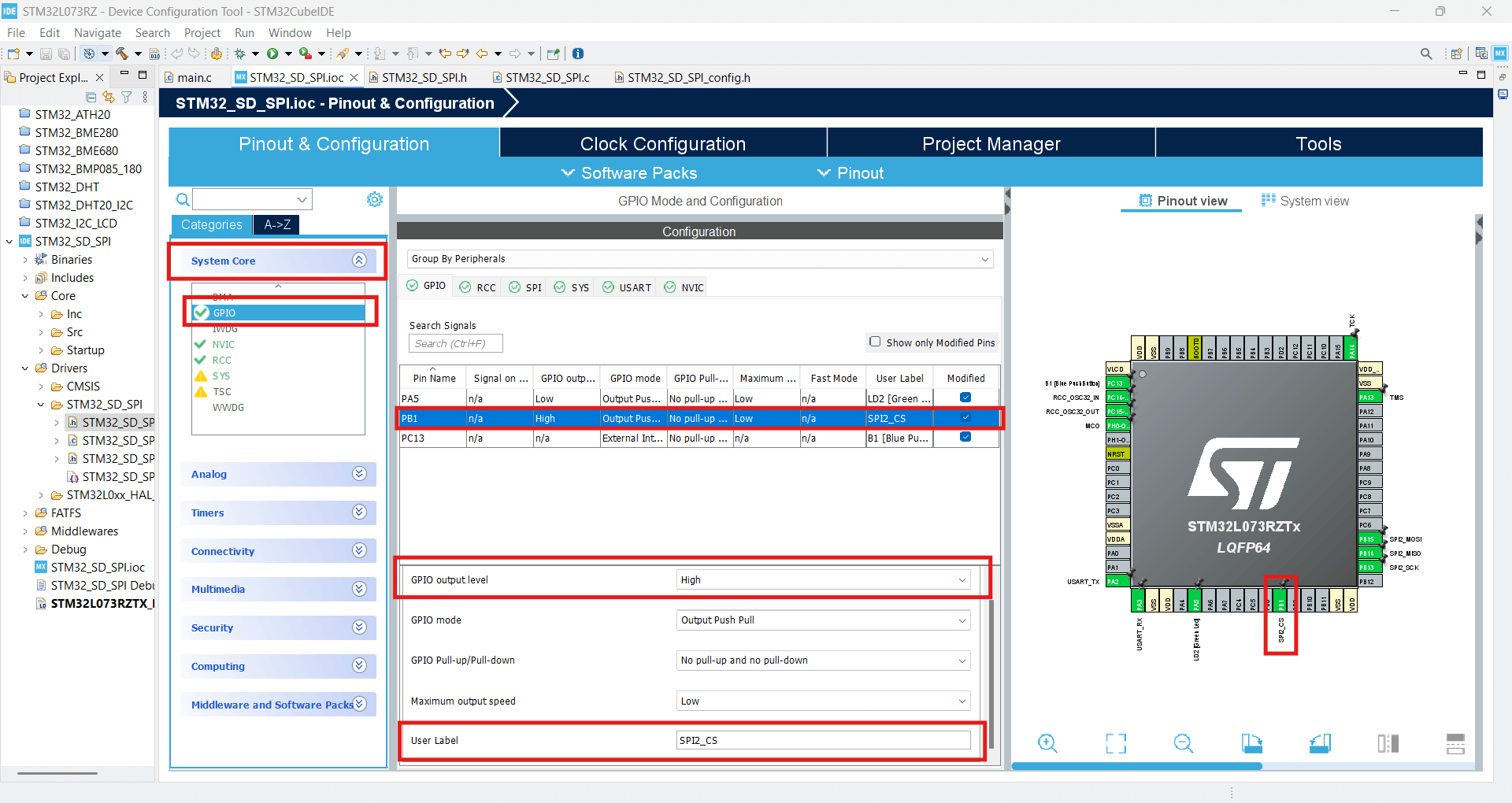
Task: Enable Show only Modified Pins checkbox
Action: point(875,342)
